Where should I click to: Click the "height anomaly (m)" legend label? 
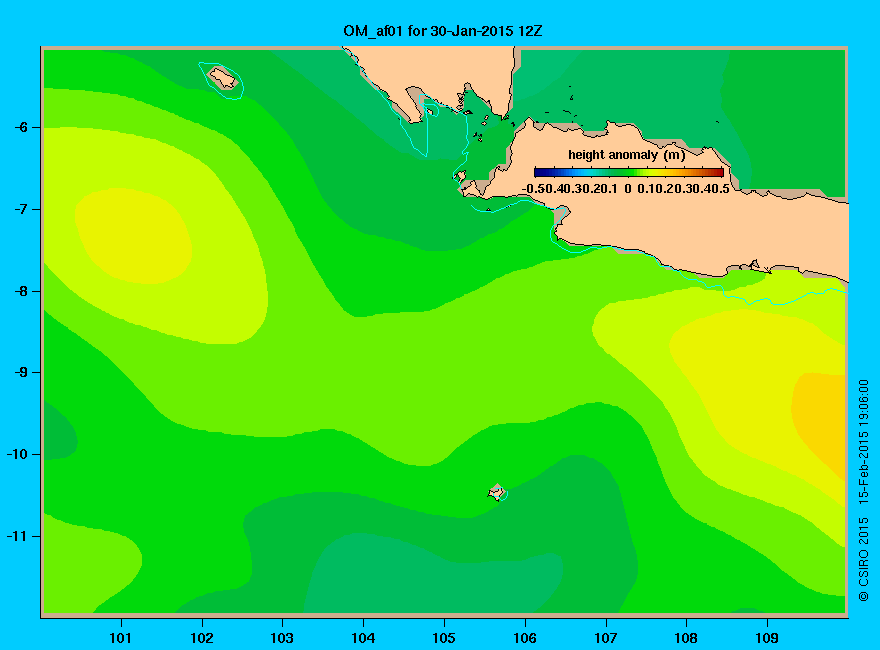tap(626, 155)
